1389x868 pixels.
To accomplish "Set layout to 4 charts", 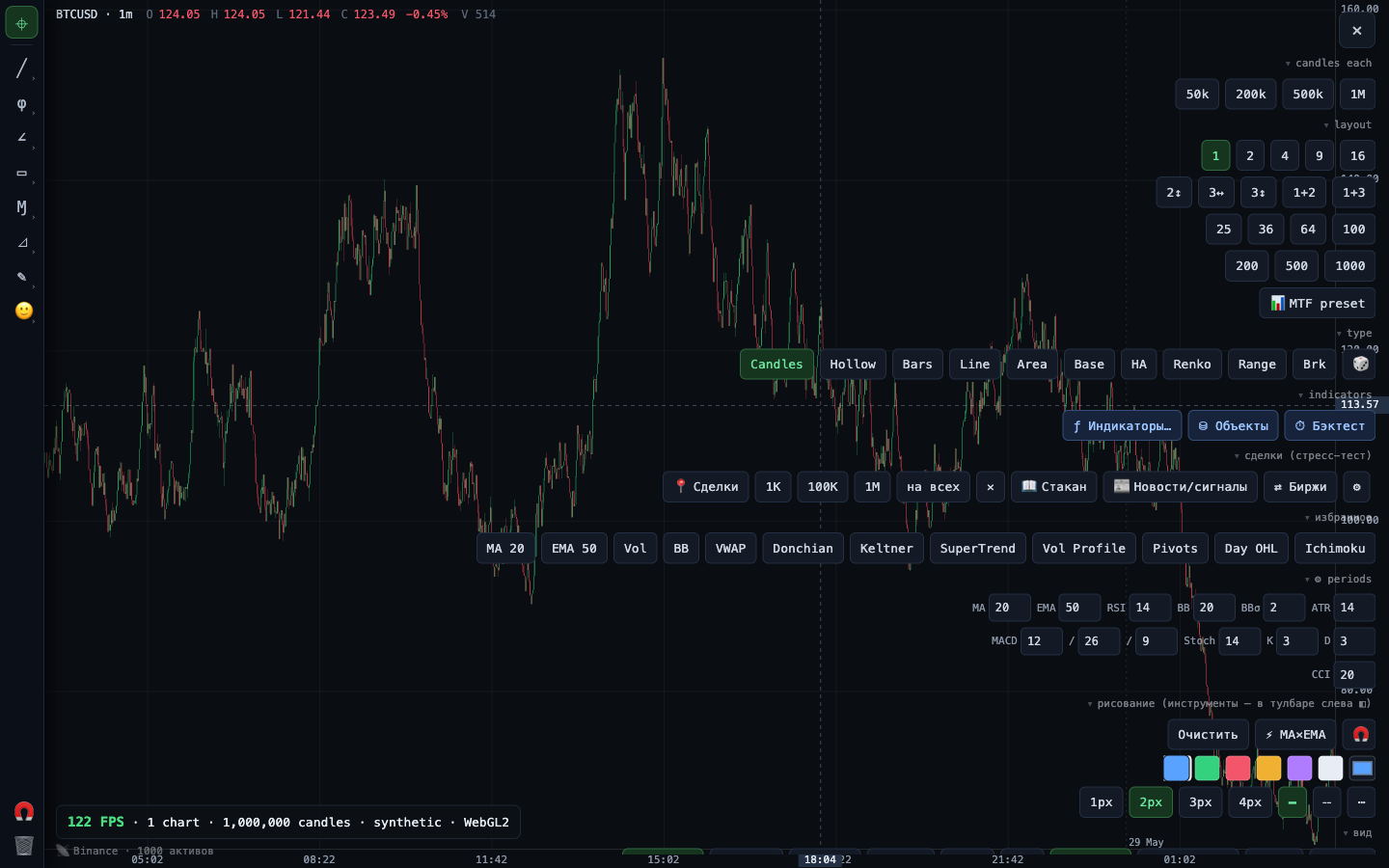I will coord(1285,155).
